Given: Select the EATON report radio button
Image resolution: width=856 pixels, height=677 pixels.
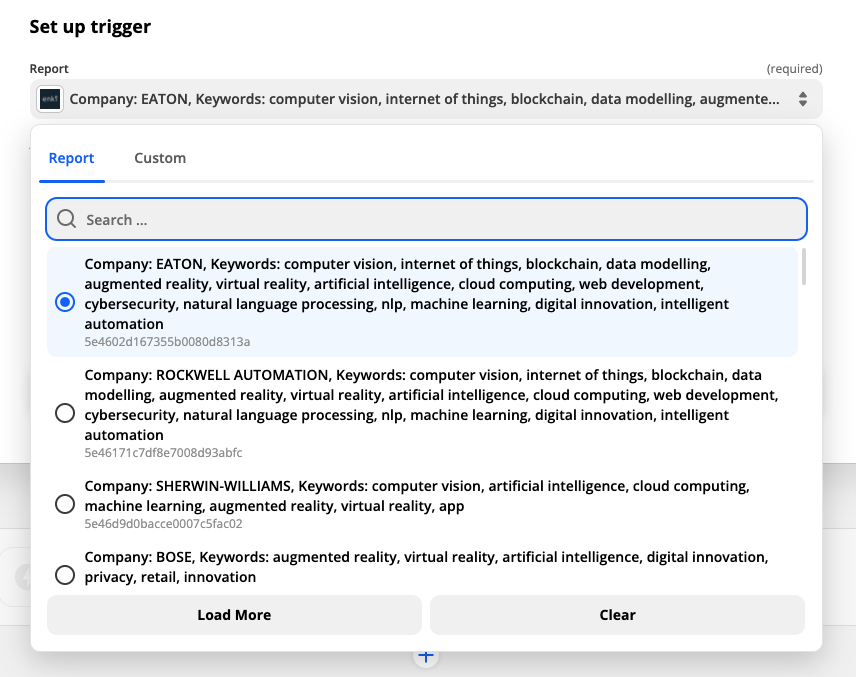Looking at the screenshot, I should 65,302.
